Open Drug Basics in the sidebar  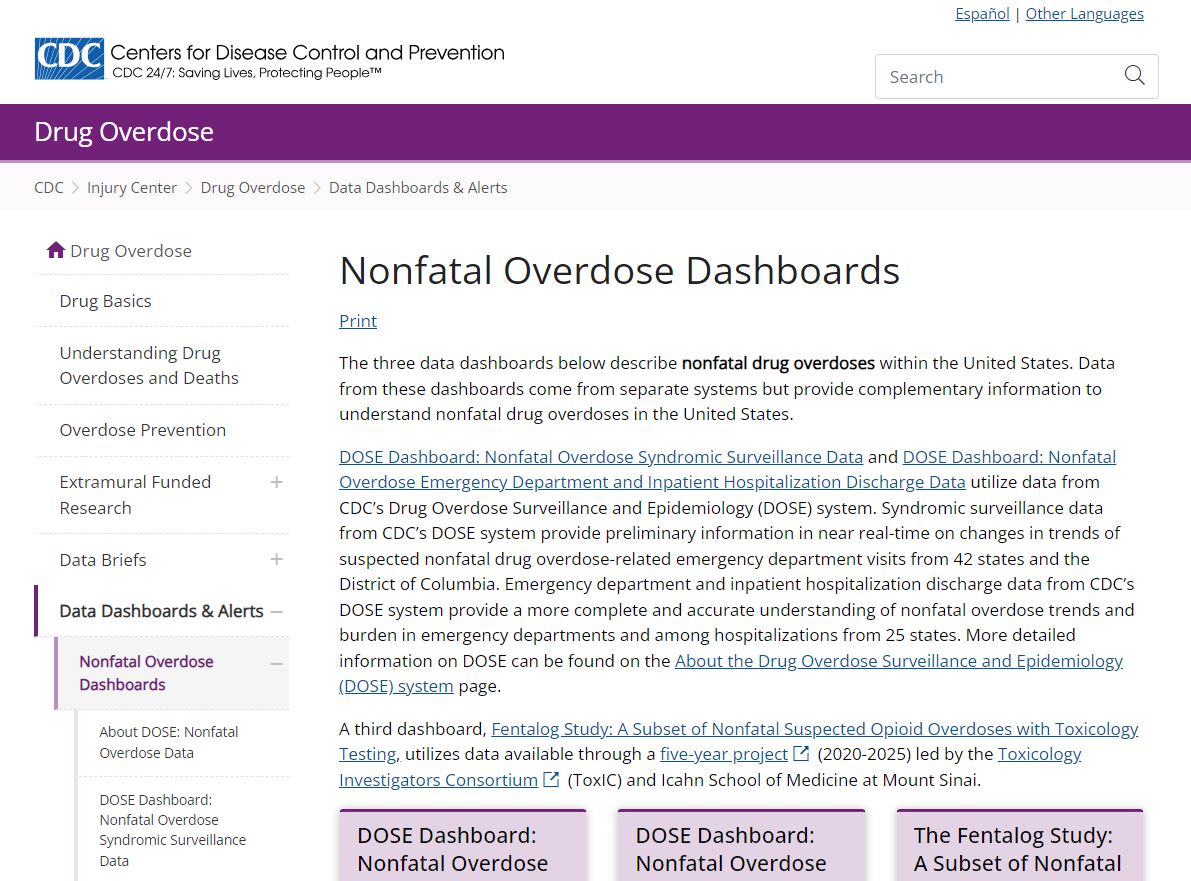(106, 301)
